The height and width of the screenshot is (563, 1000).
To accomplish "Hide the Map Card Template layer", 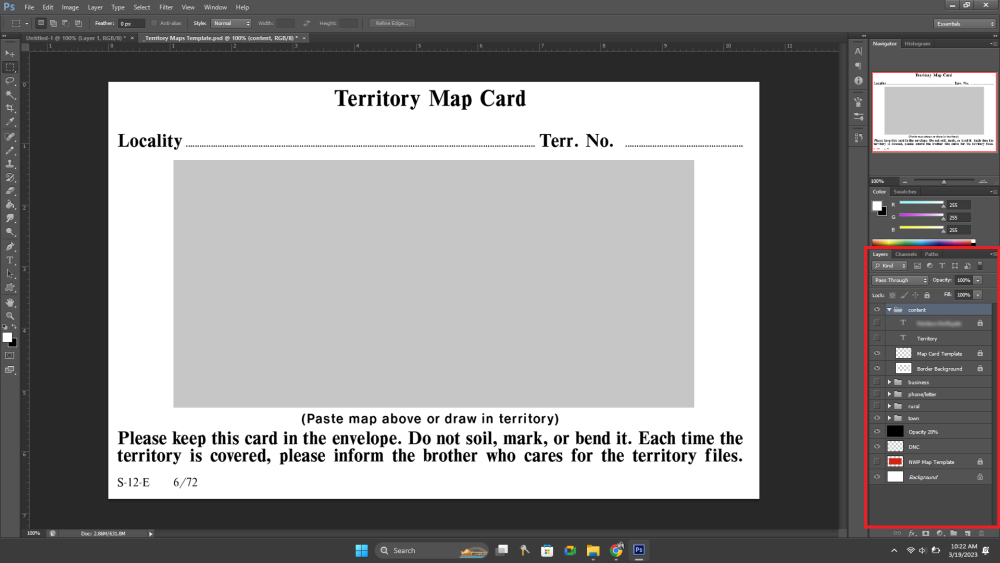I will pos(877,353).
